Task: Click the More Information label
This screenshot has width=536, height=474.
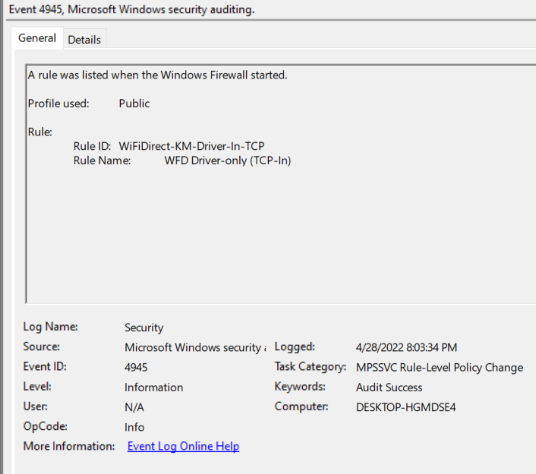Action: 69,446
